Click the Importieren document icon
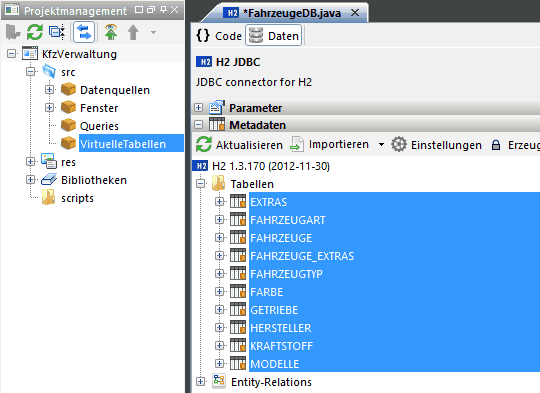 297,144
